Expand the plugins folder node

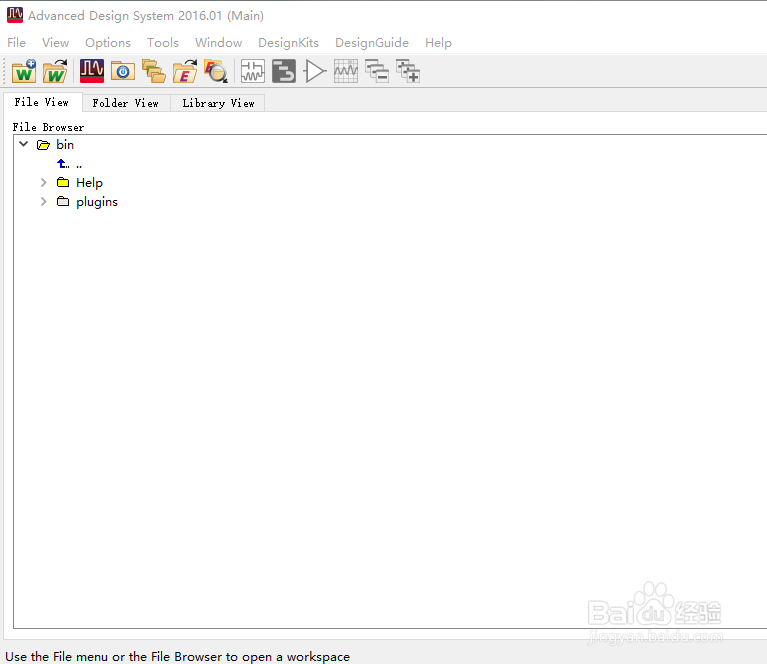[x=44, y=202]
